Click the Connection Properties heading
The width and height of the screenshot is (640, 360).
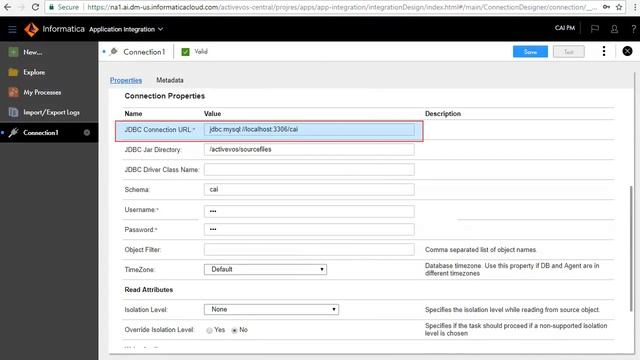(x=164, y=96)
